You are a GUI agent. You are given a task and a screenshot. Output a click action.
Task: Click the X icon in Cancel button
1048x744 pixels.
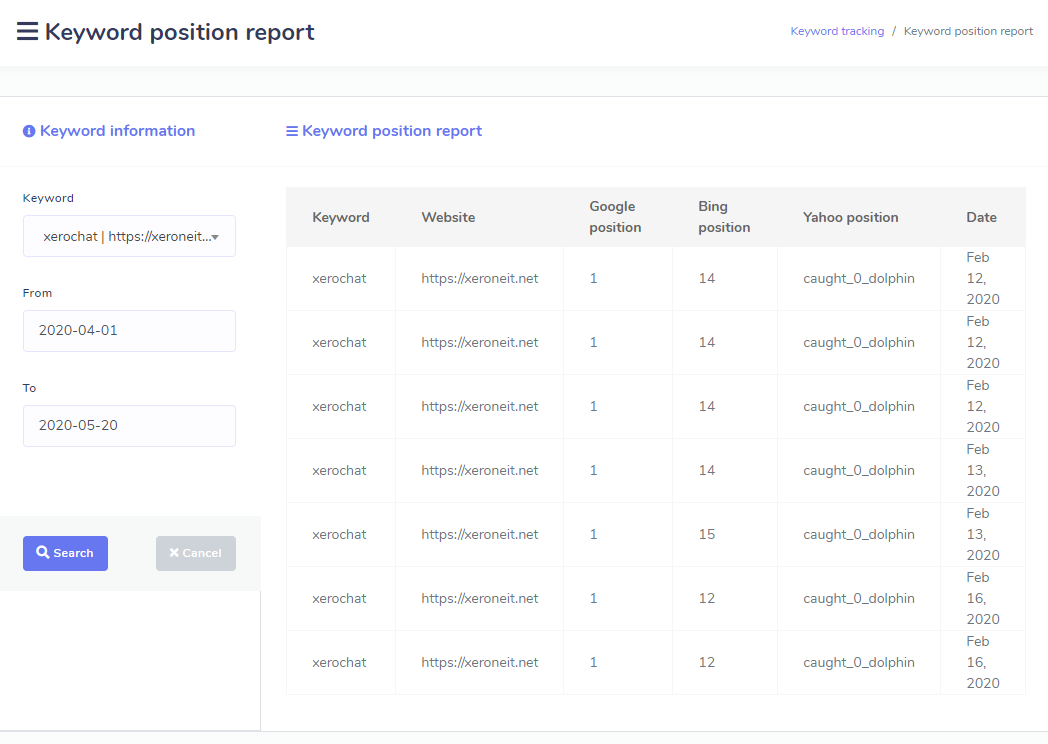[x=174, y=553]
